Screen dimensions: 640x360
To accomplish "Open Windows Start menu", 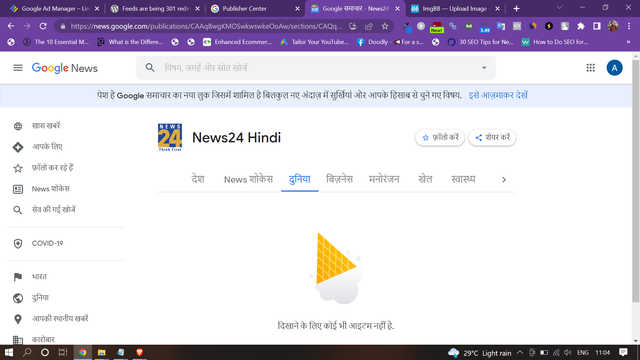I will (9, 352).
